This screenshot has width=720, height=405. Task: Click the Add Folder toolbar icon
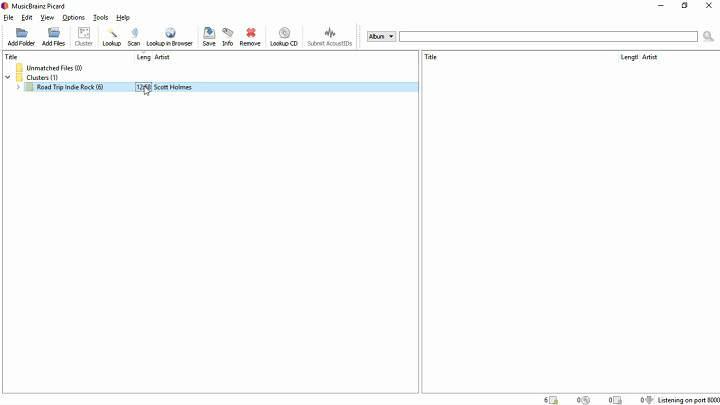[x=21, y=36]
